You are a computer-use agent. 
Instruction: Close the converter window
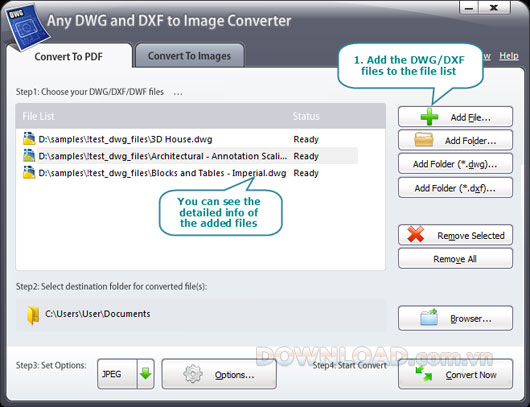pos(495,8)
